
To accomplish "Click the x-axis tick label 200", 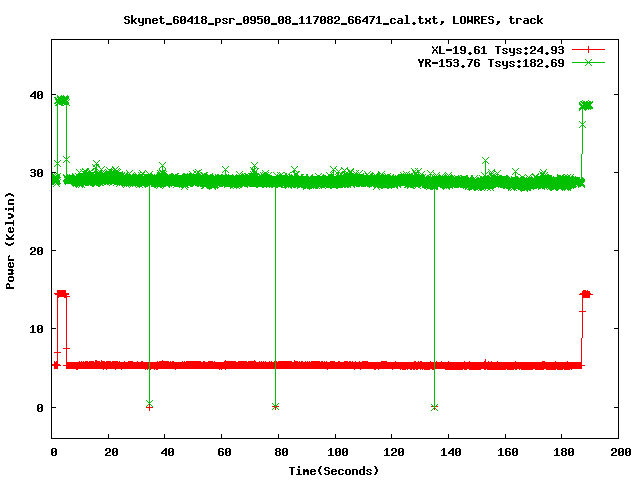I will [621, 452].
